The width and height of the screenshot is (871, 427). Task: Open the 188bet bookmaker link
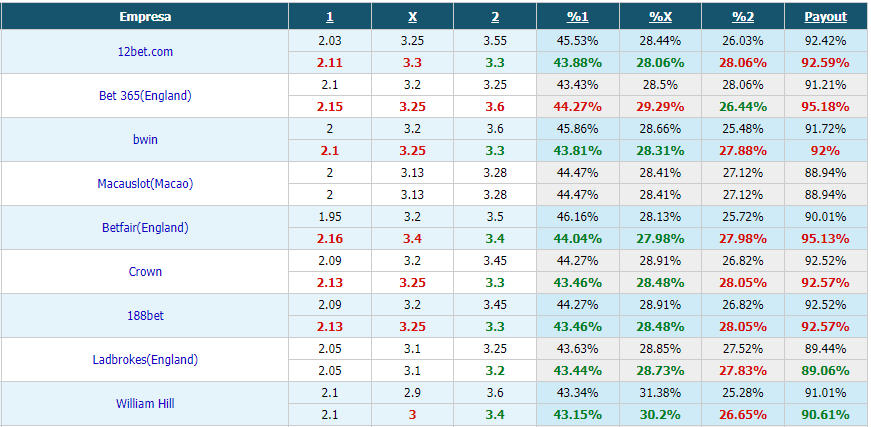(145, 315)
